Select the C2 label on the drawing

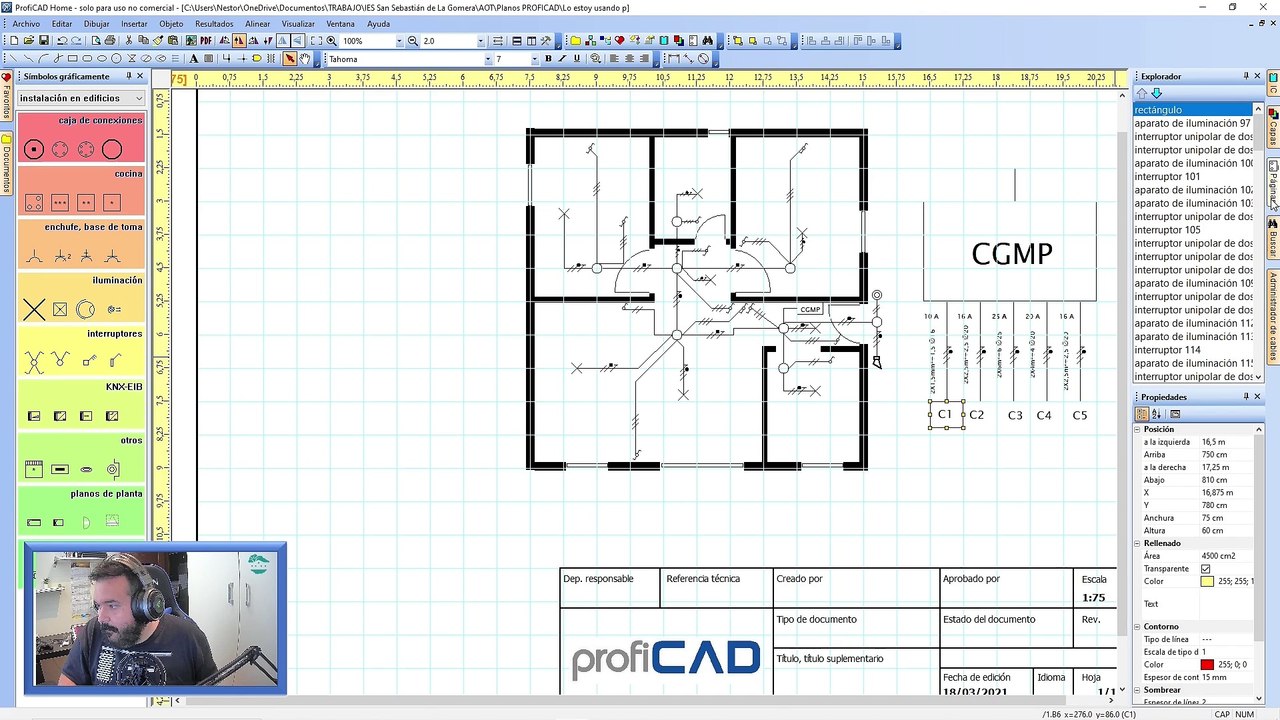(976, 415)
